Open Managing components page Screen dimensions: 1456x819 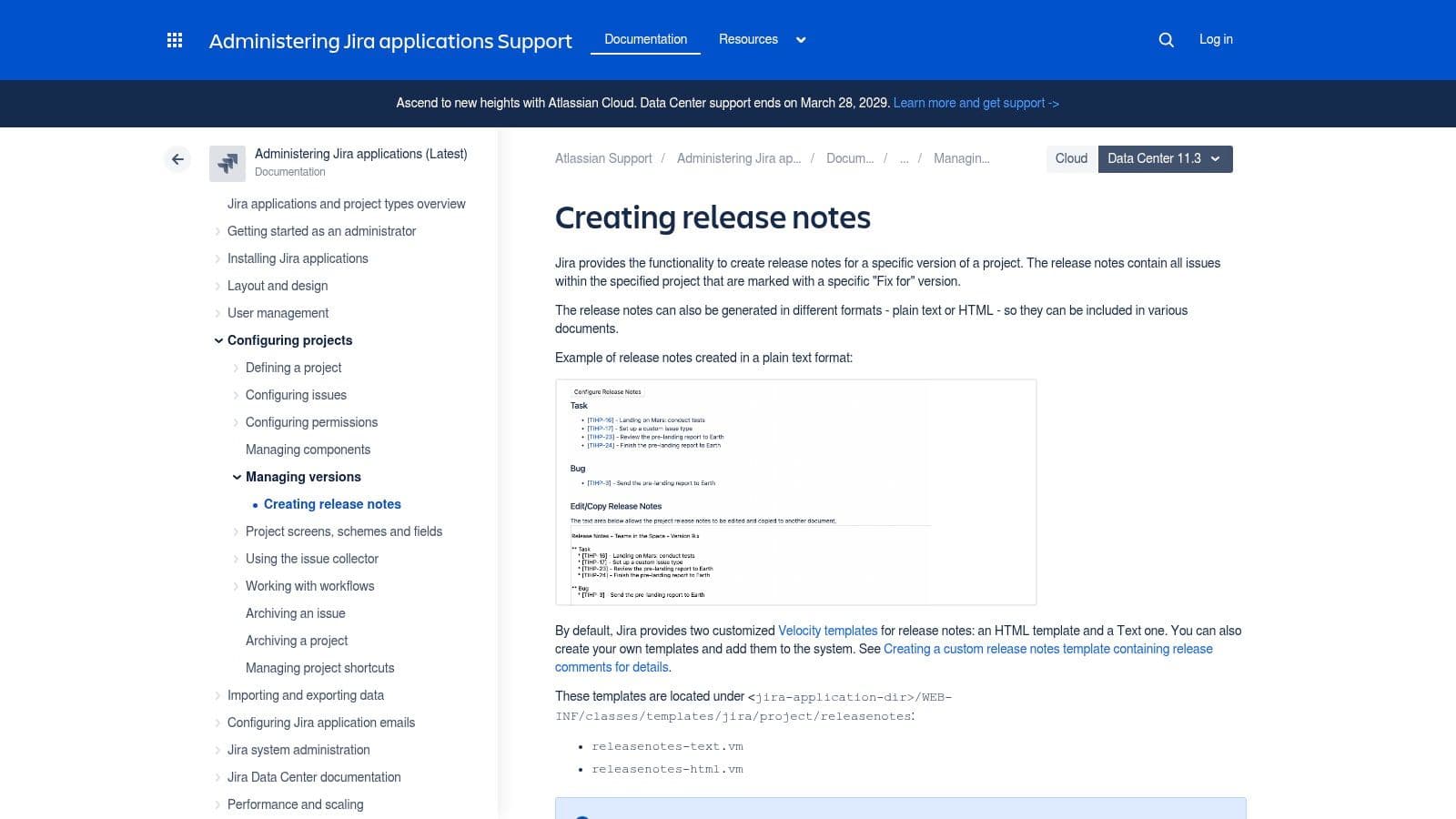[x=308, y=450]
